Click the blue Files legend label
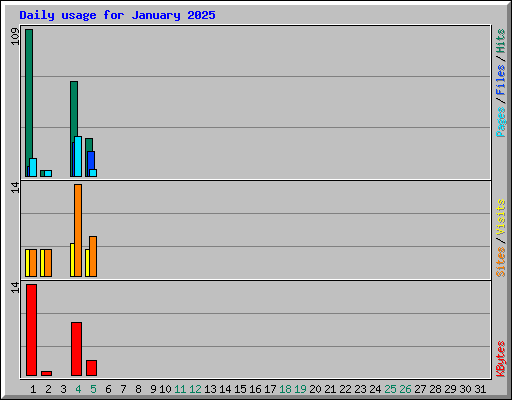The height and width of the screenshot is (400, 512). coord(500,80)
